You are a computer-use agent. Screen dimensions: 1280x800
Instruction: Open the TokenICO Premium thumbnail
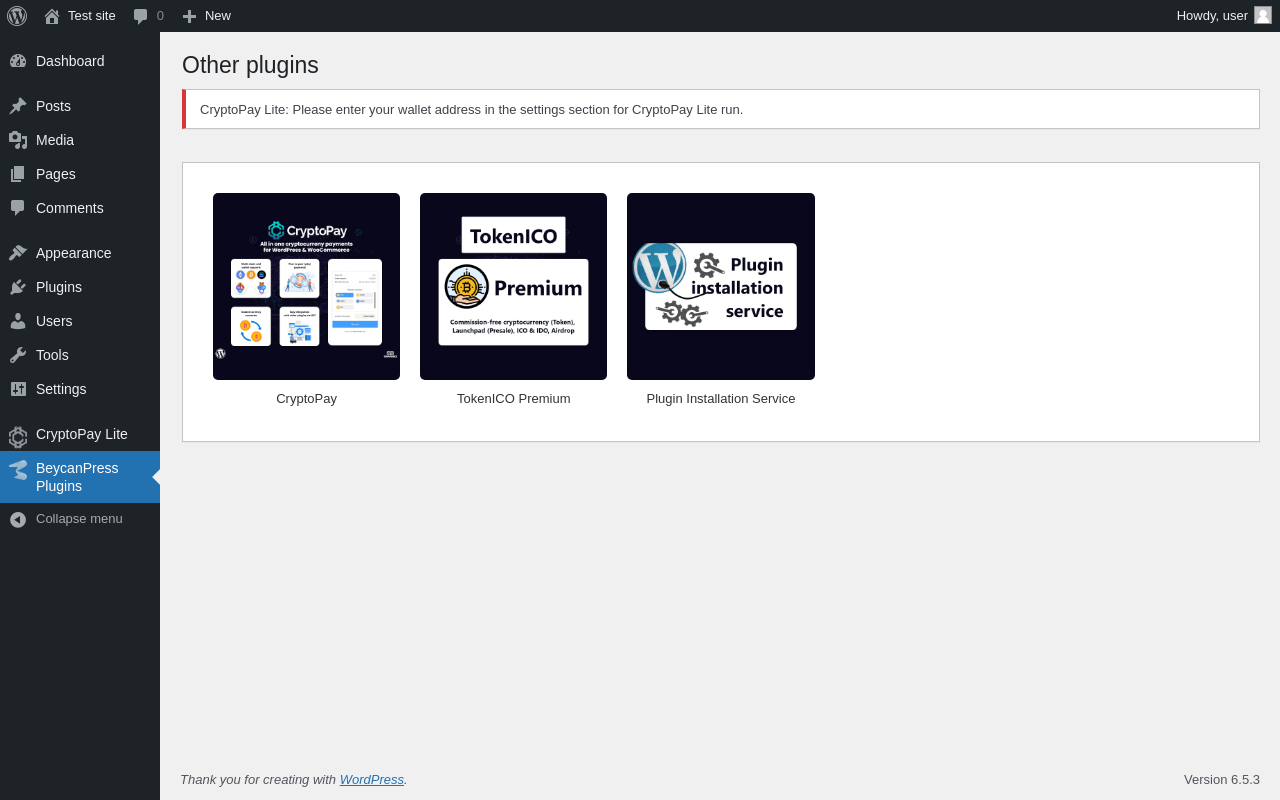click(513, 286)
